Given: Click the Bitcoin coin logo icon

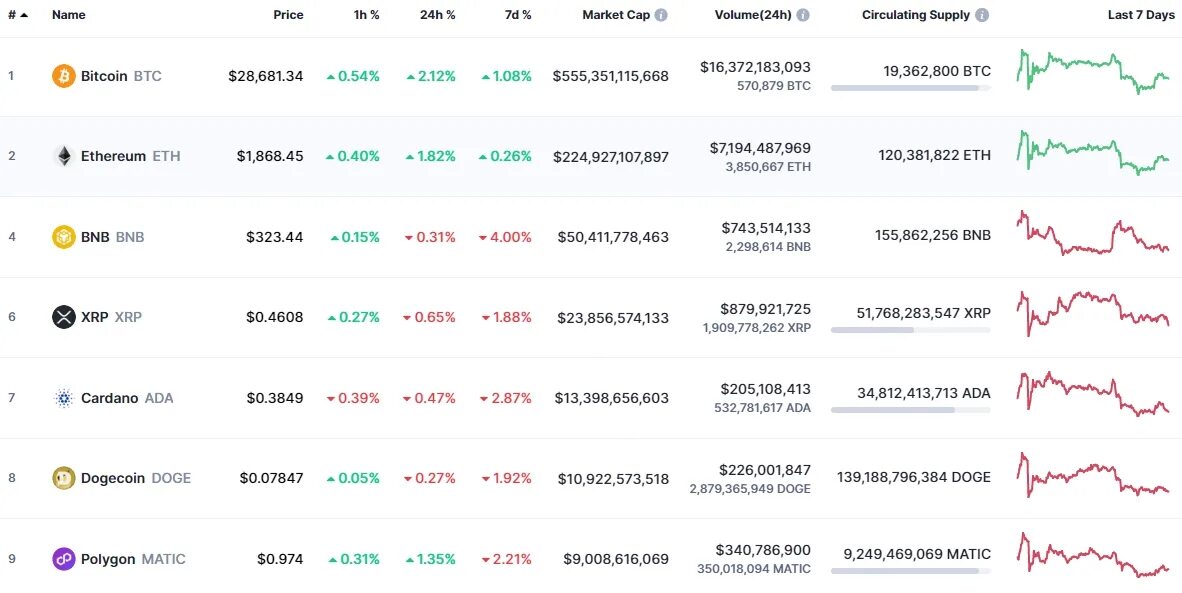Looking at the screenshot, I should (x=64, y=76).
